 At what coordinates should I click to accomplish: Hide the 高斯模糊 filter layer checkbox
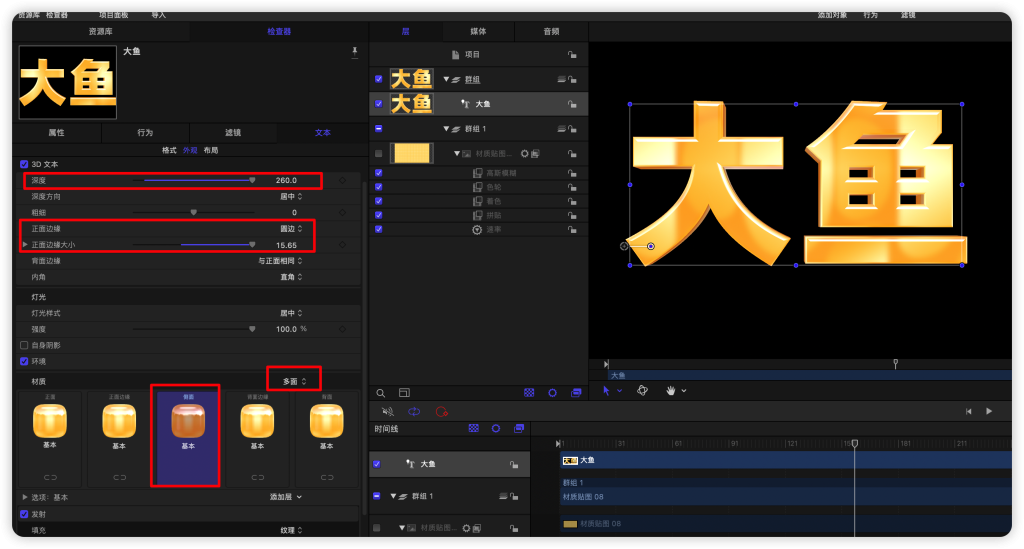378,173
